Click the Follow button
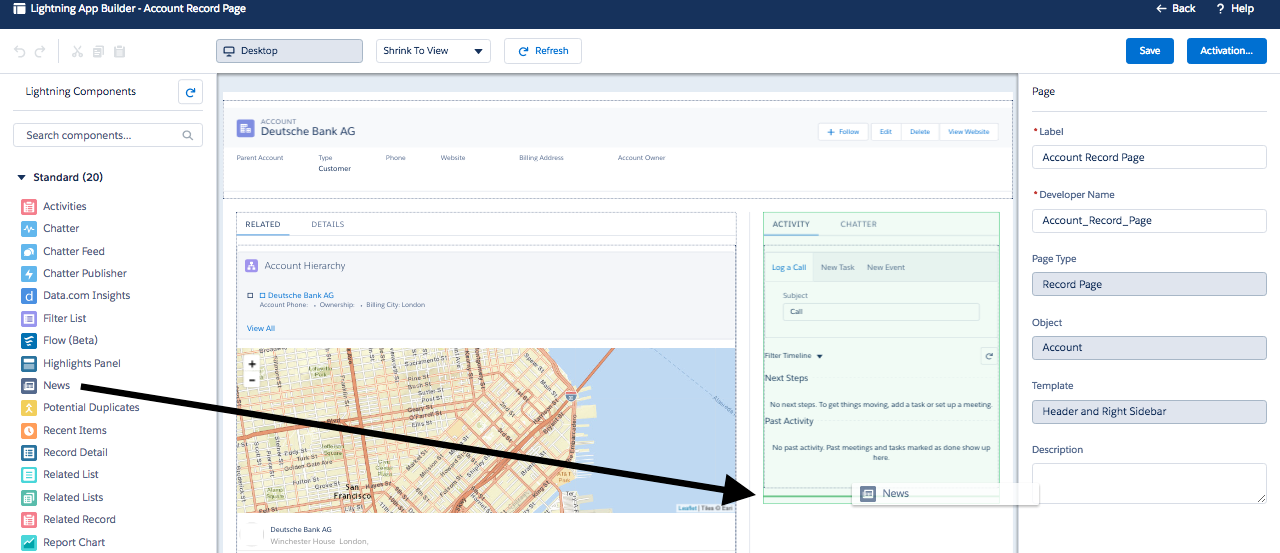The width and height of the screenshot is (1280, 553). [x=844, y=132]
